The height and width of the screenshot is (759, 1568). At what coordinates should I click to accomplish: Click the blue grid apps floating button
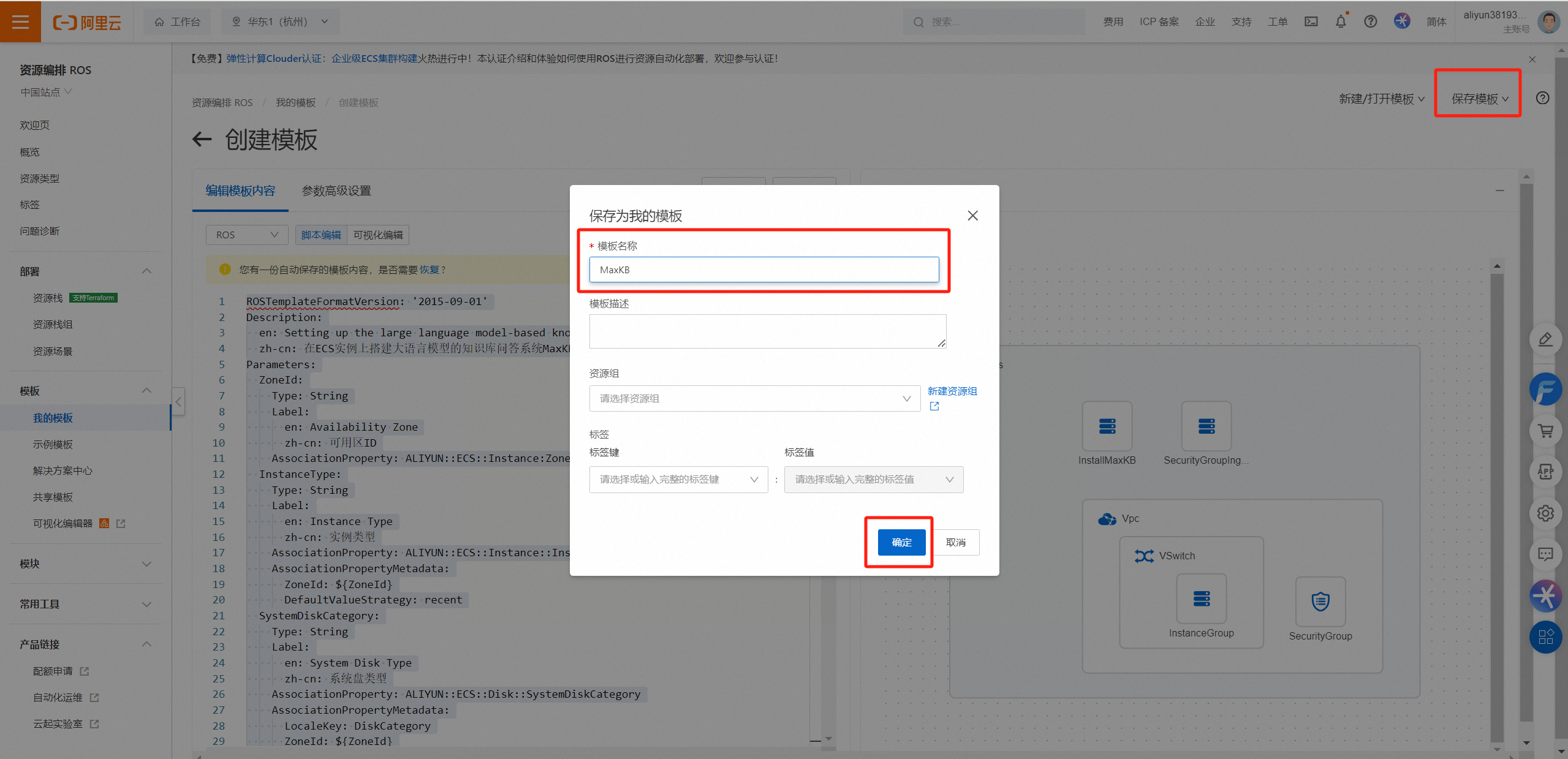point(1545,637)
